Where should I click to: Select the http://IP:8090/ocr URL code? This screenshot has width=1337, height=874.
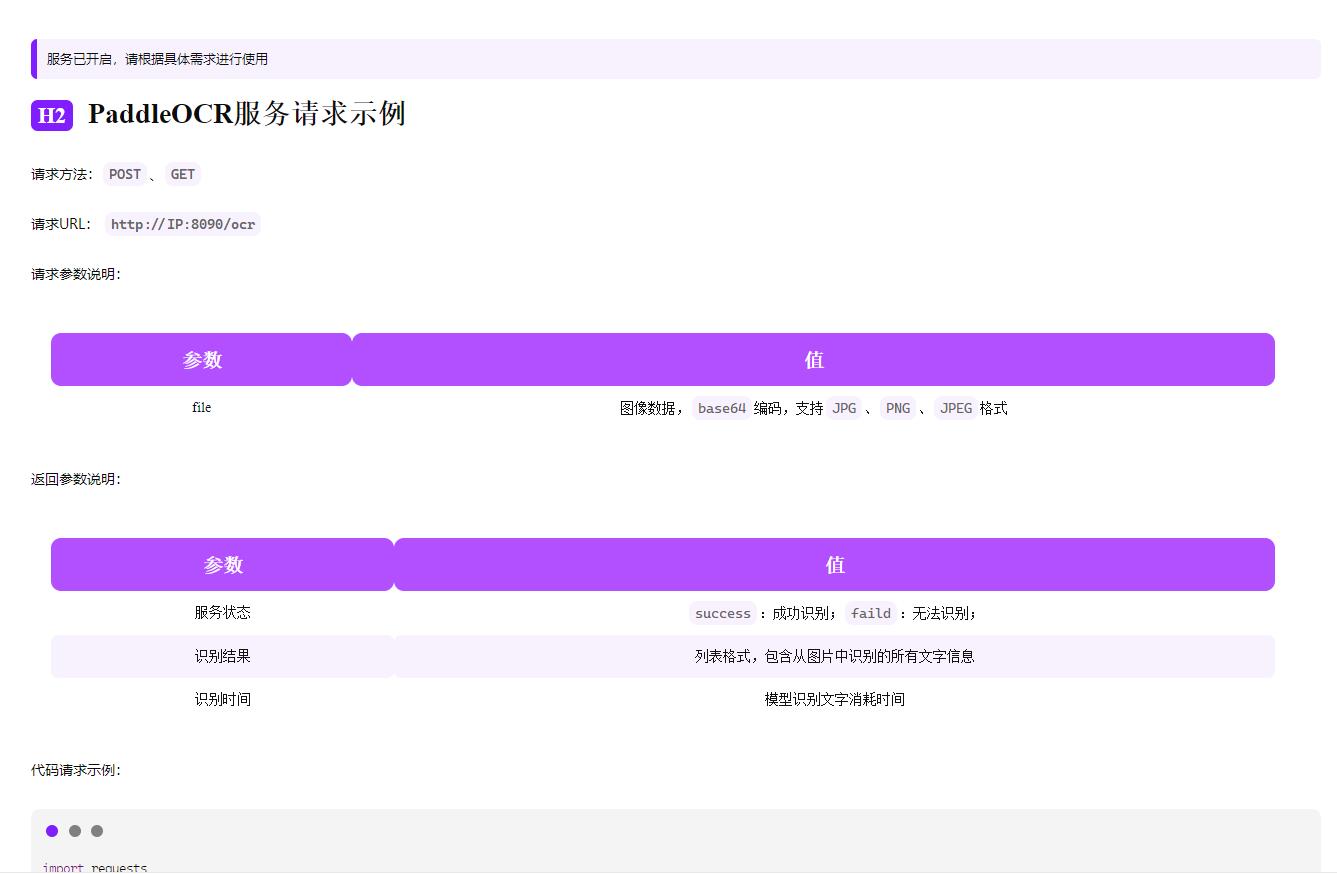pyautogui.click(x=183, y=224)
